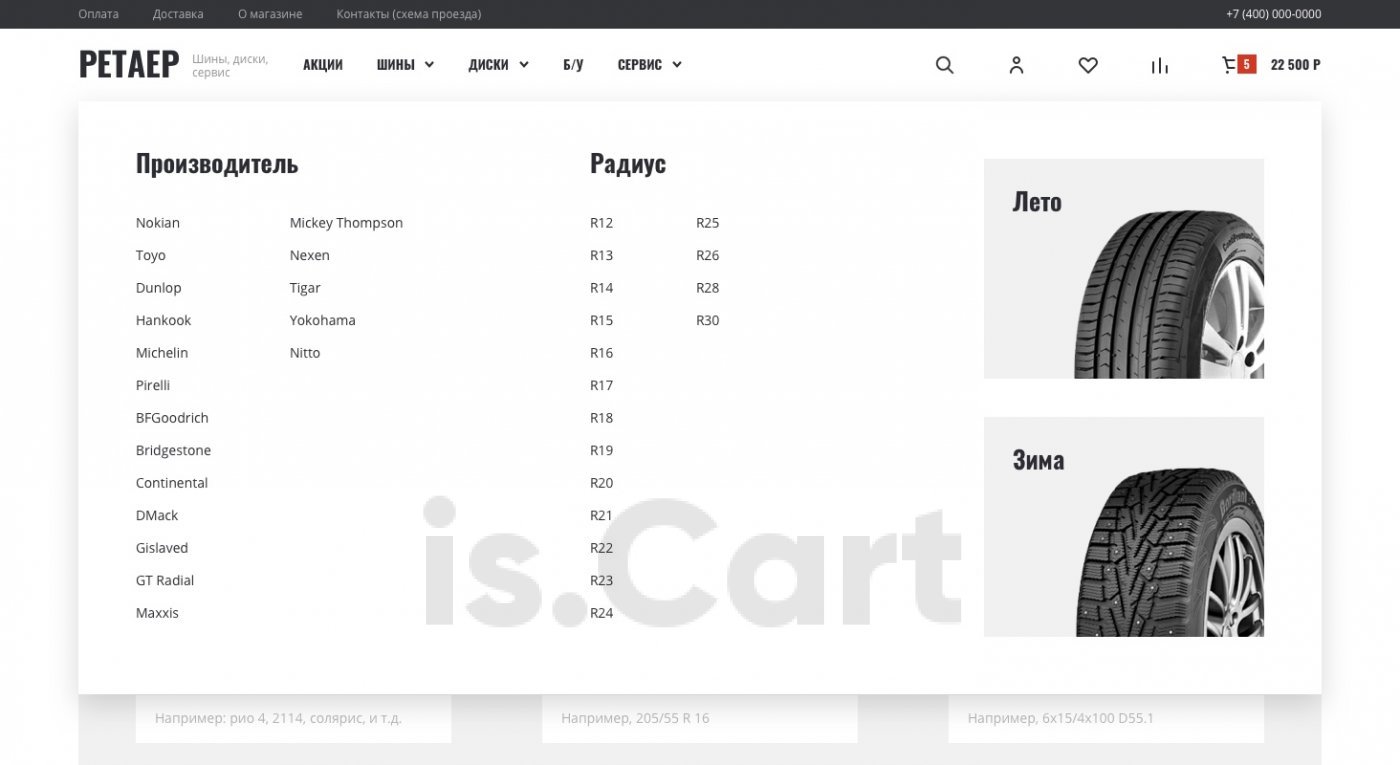Open the Б/У menu item
1400x765 pixels.
[x=573, y=65]
